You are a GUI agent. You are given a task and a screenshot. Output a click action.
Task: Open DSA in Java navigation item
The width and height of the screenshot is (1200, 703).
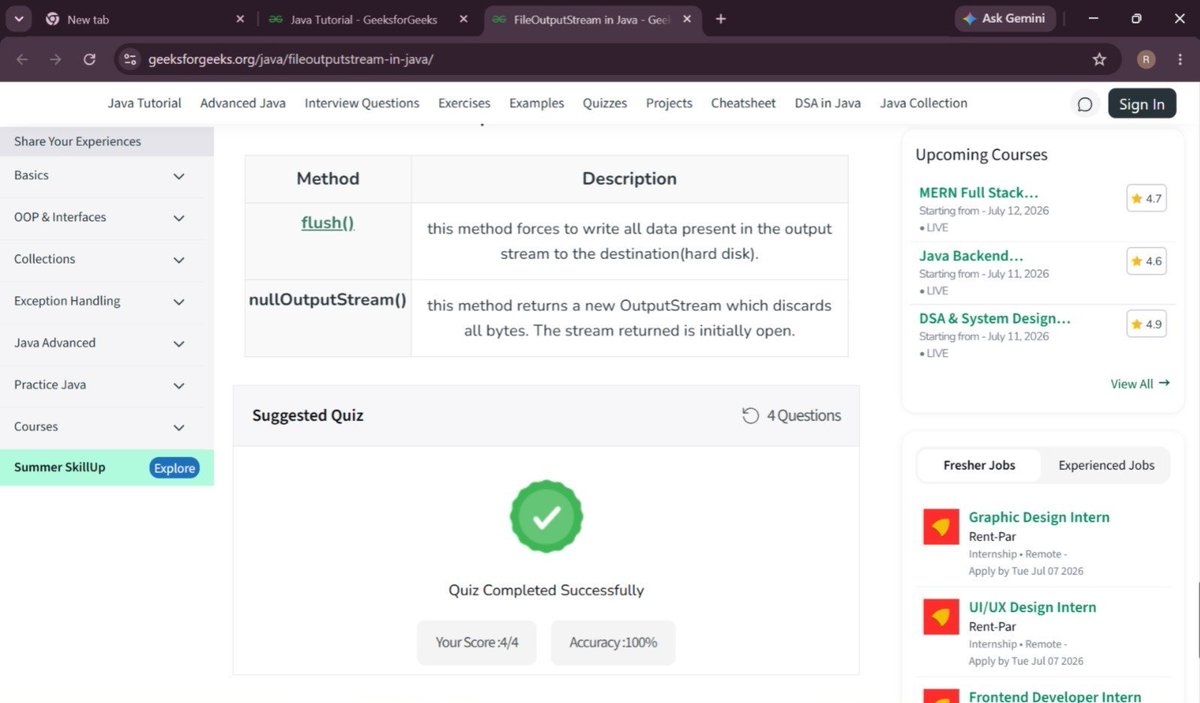pyautogui.click(x=828, y=103)
